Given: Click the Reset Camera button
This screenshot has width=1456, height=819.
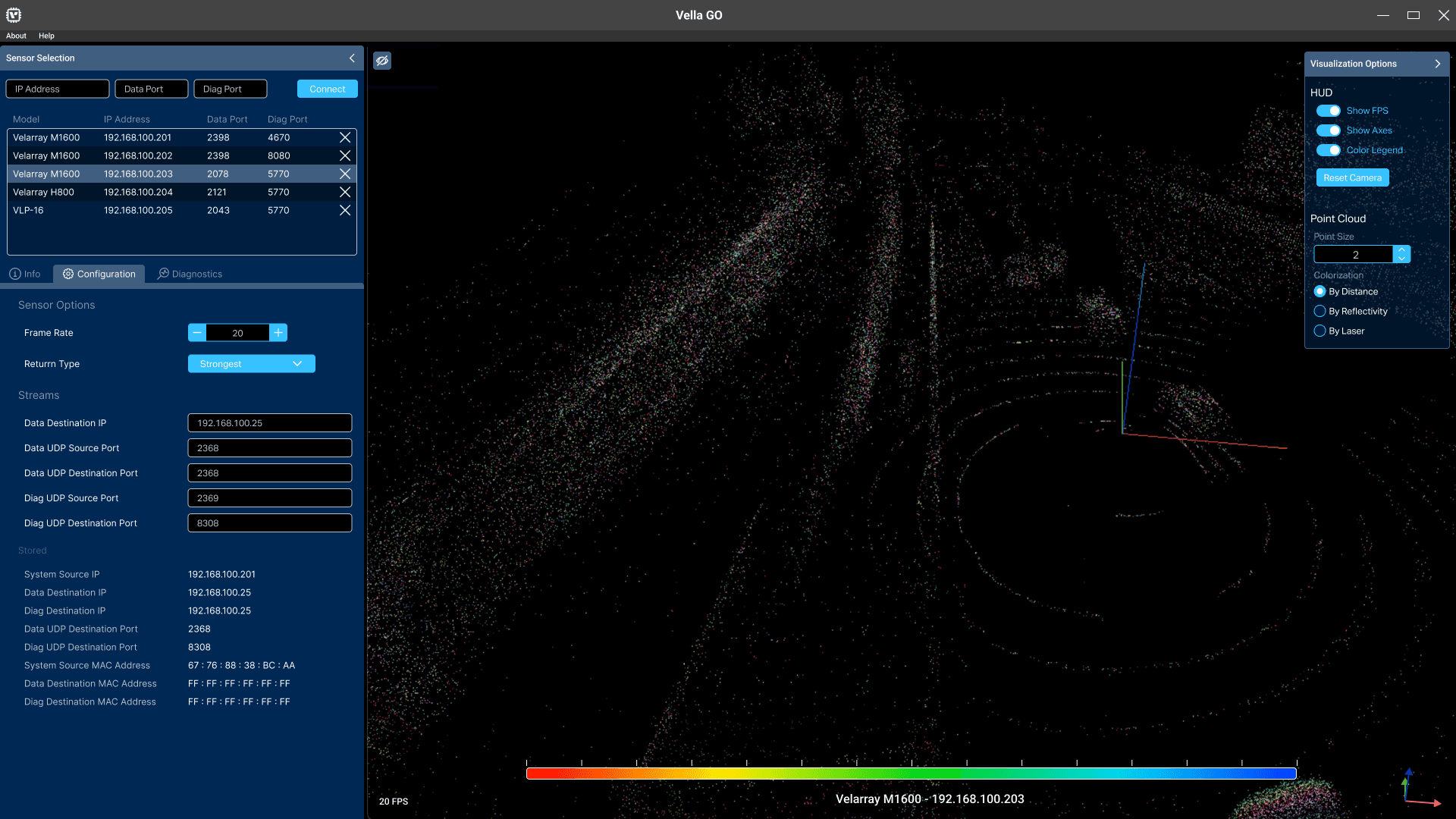Looking at the screenshot, I should [1352, 177].
